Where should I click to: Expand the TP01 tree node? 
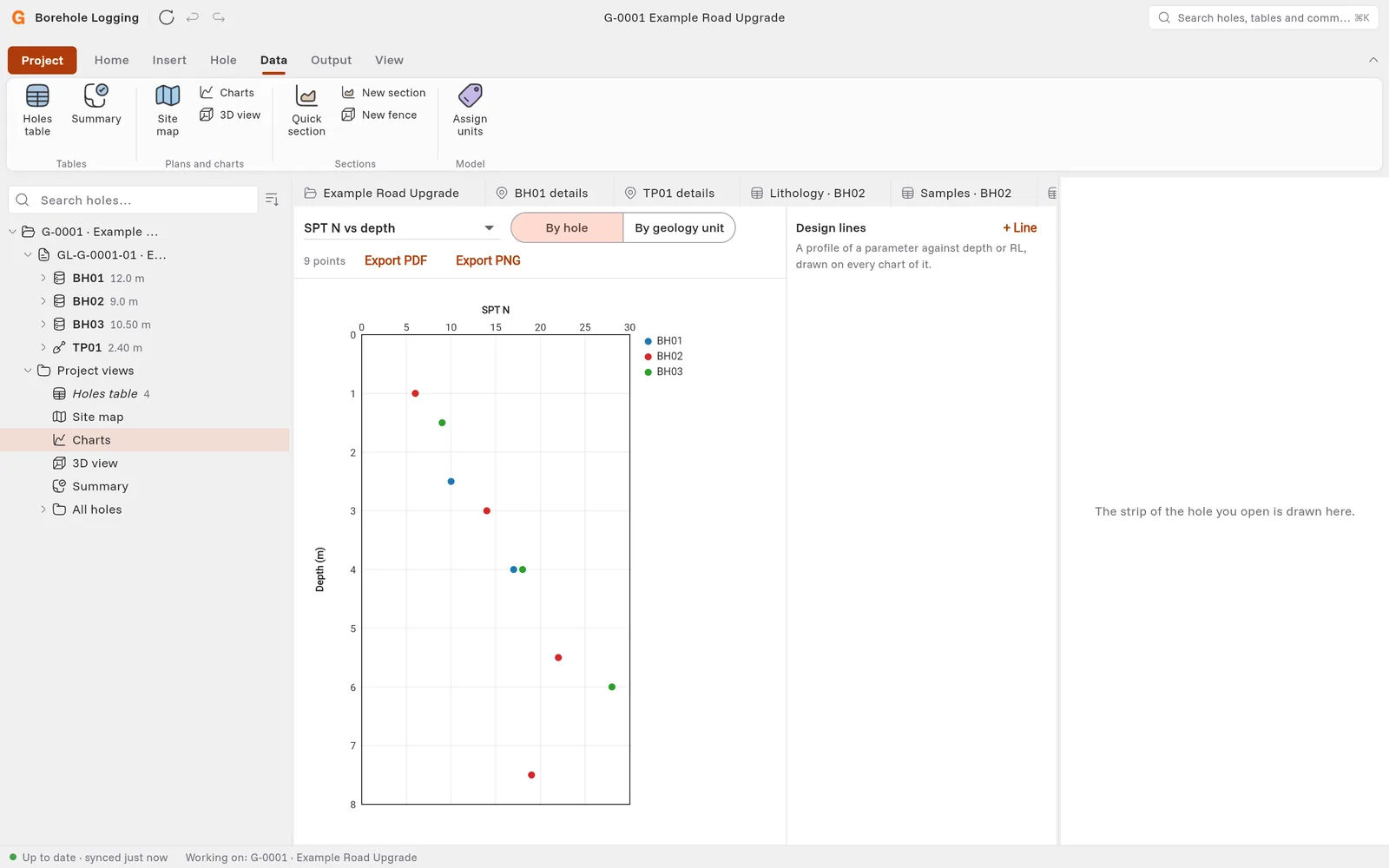43,347
